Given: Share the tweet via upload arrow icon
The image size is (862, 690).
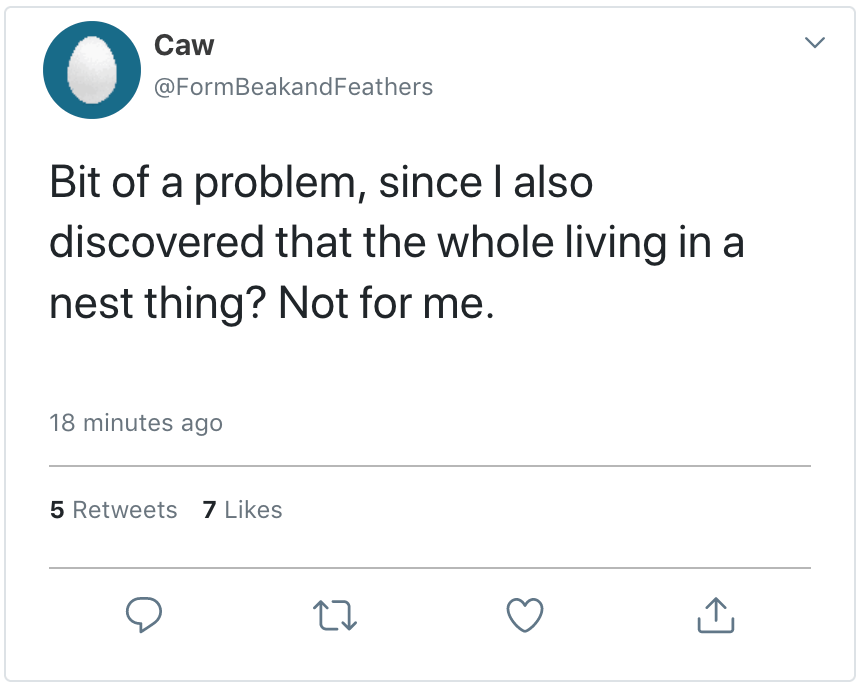Looking at the screenshot, I should point(715,615).
